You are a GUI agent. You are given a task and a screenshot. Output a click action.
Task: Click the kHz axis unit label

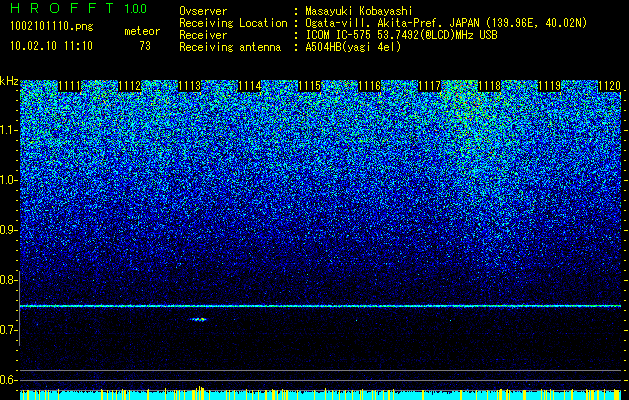[x=9, y=81]
